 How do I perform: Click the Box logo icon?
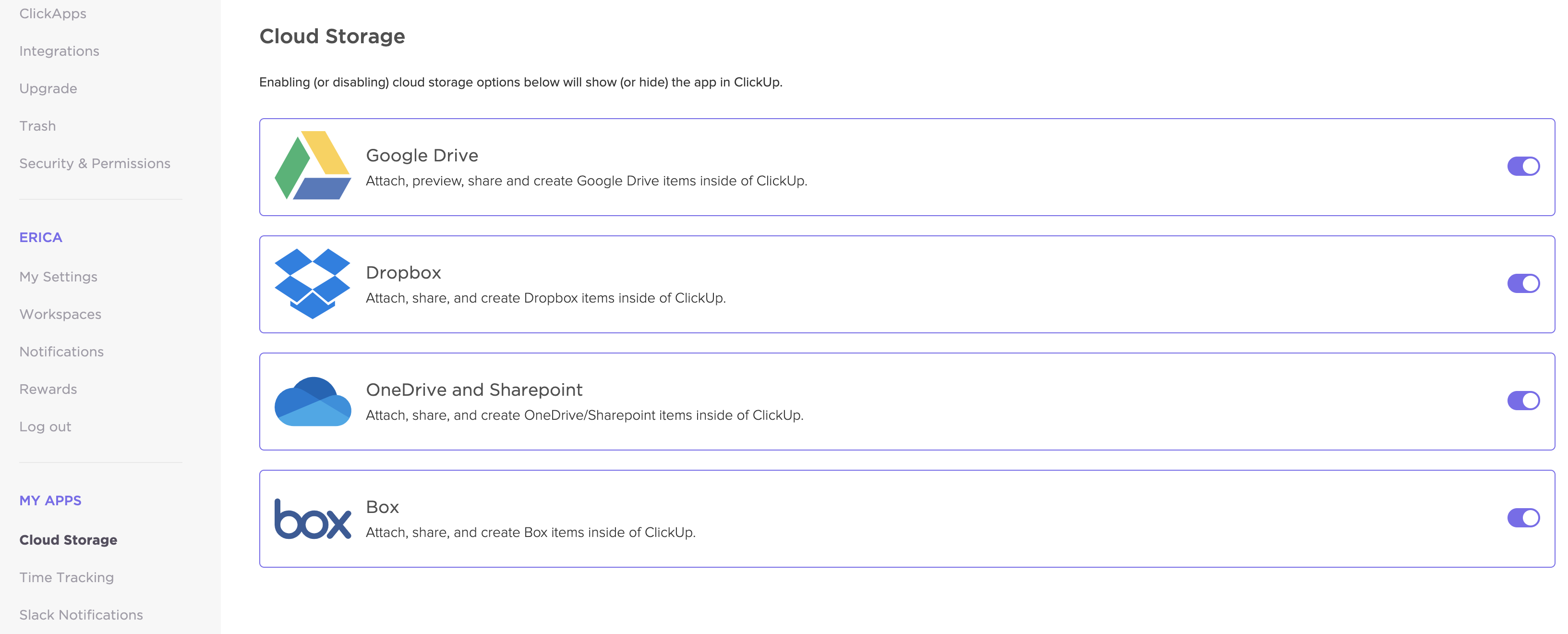[312, 519]
